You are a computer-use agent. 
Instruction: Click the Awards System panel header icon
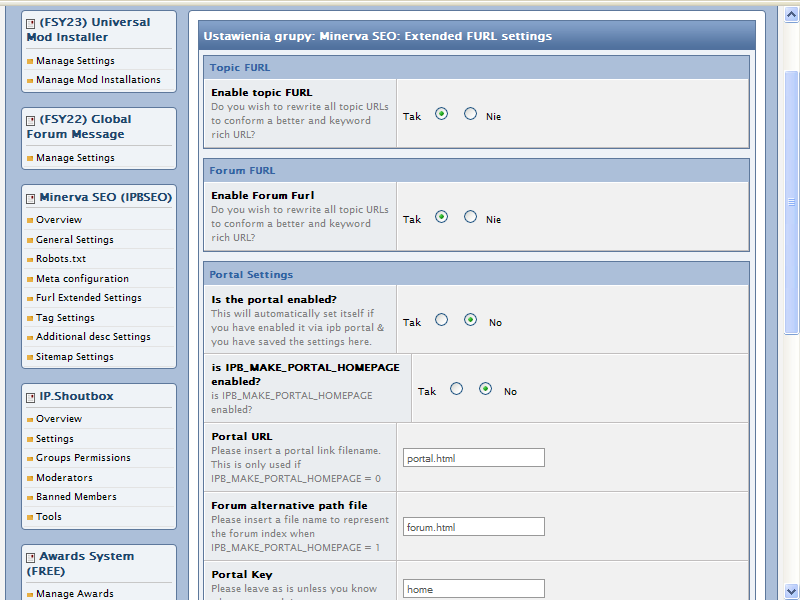click(x=31, y=557)
